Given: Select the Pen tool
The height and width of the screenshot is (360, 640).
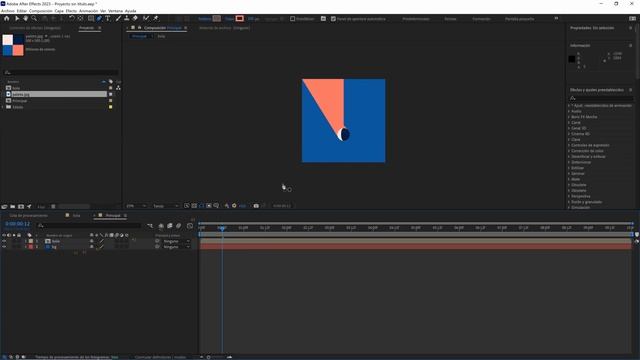Looking at the screenshot, I should pos(99,18).
